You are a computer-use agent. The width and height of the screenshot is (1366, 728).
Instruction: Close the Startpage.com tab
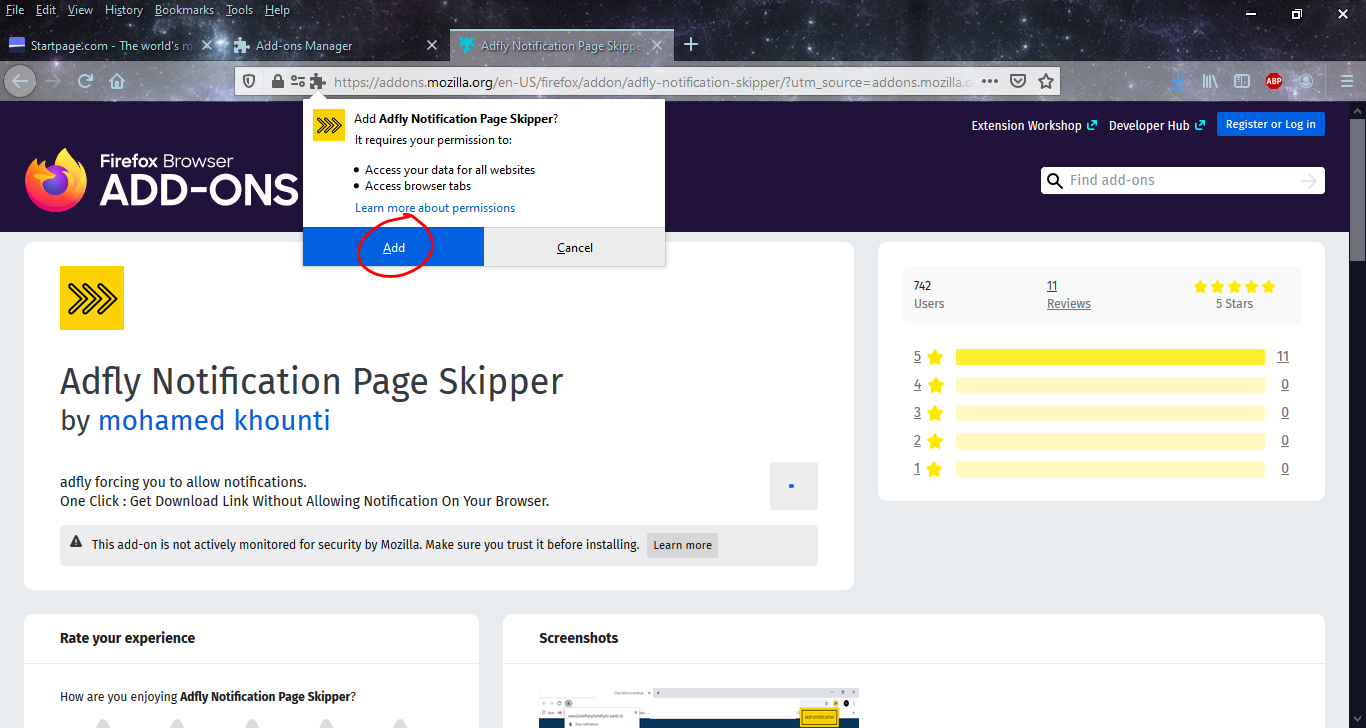point(206,45)
